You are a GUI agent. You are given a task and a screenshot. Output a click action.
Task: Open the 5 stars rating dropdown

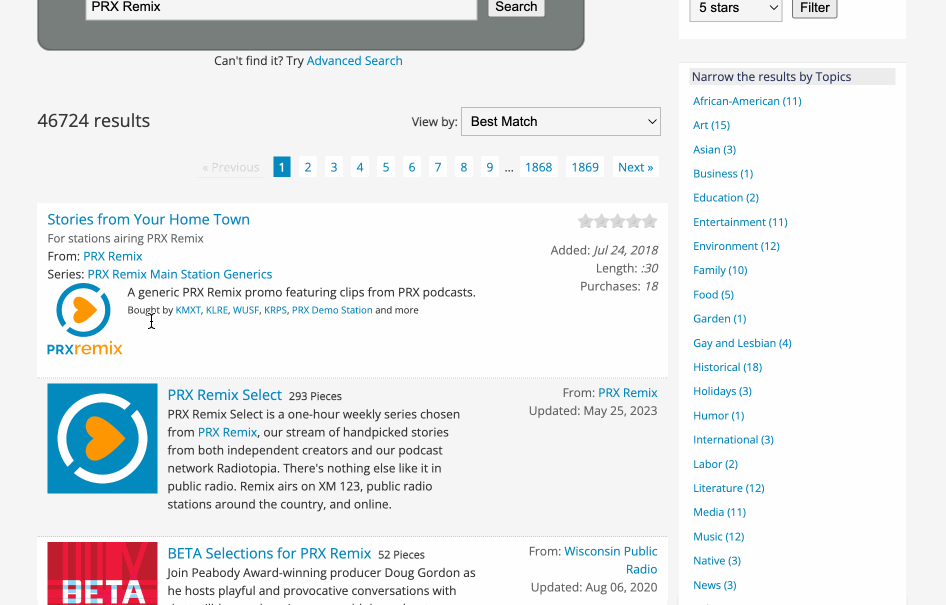click(x=735, y=8)
